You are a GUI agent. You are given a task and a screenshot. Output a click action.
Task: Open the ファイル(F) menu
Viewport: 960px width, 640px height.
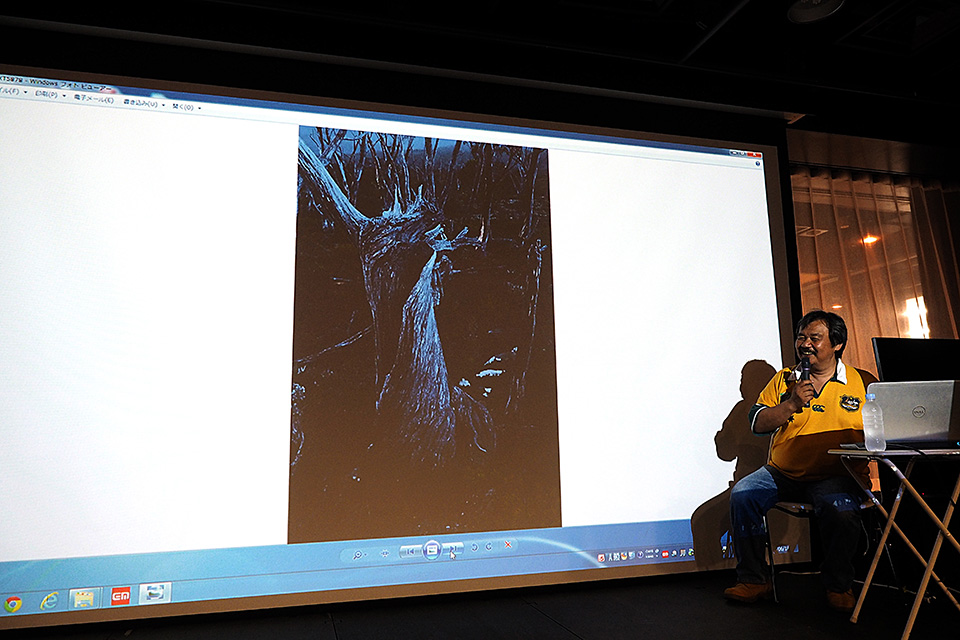8,91
